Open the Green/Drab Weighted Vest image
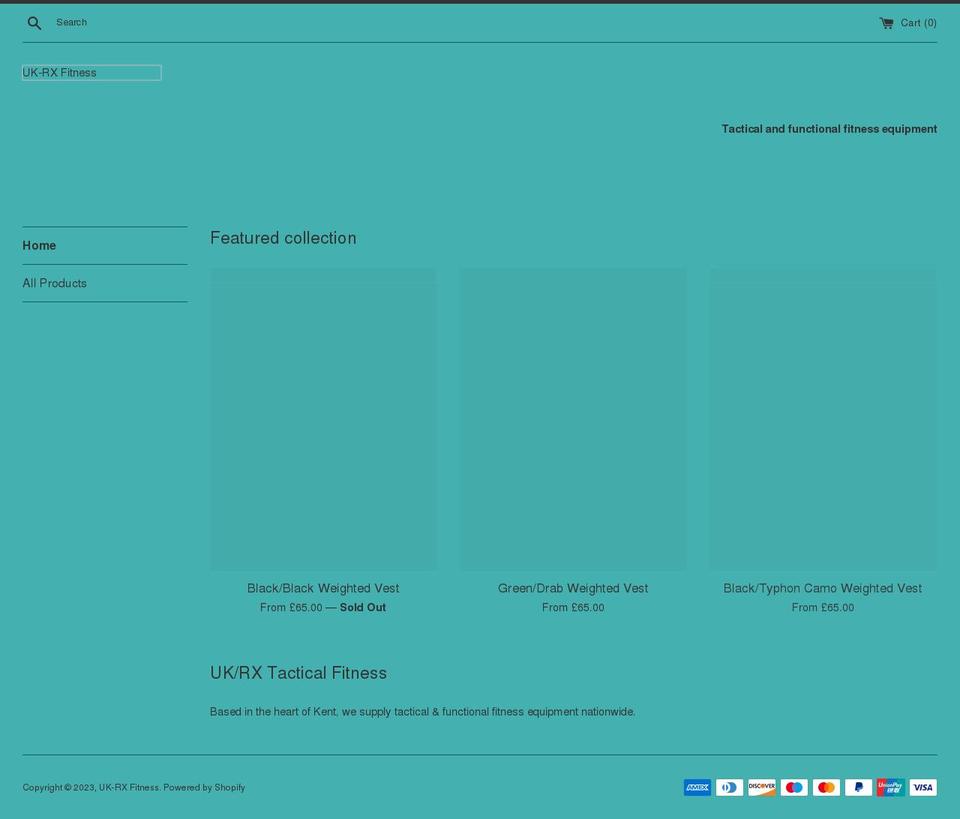Viewport: 960px width, 819px height. click(x=573, y=419)
